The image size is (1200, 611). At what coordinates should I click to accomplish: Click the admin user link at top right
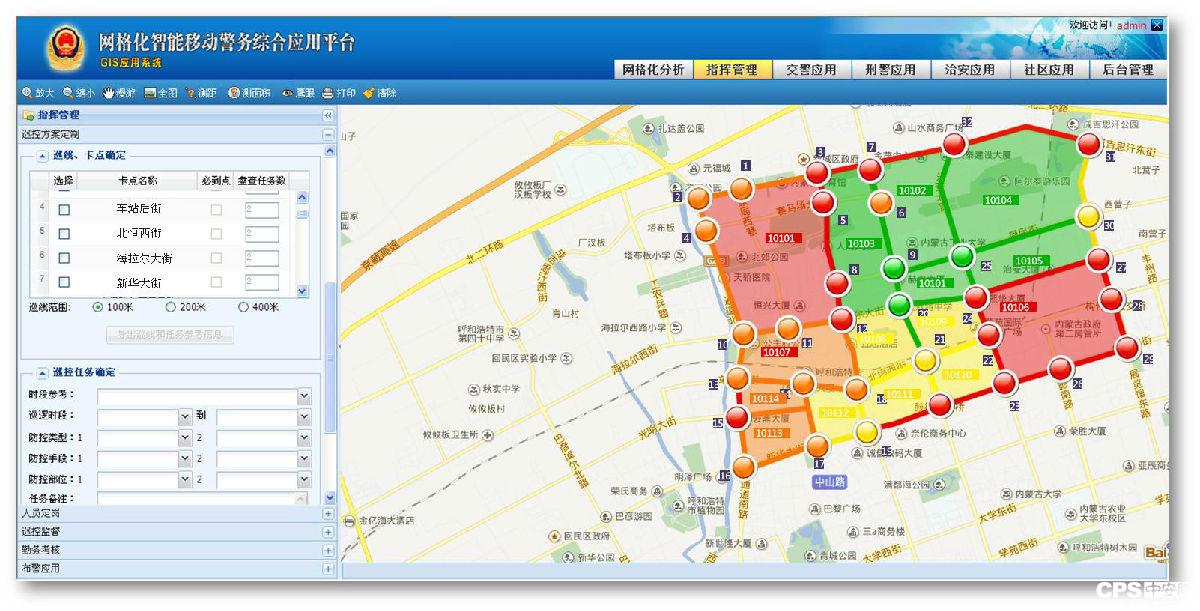click(1130, 22)
